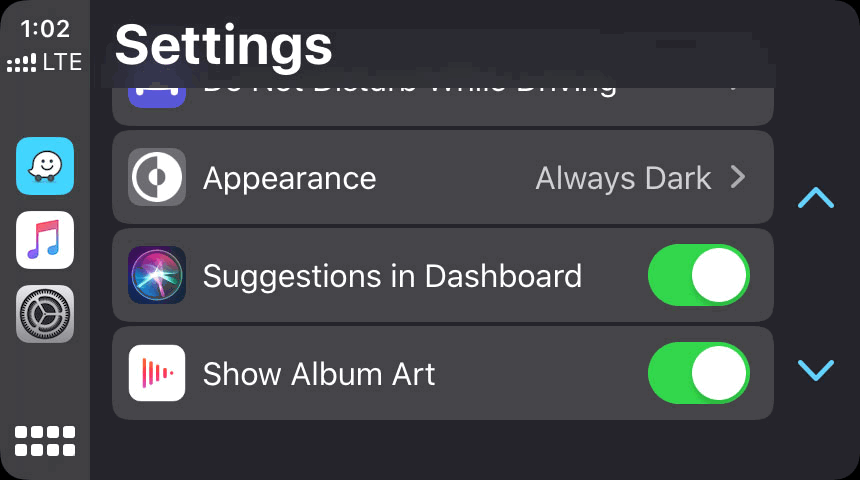Disable the Suggestions in Dashboard toggle

698,275
